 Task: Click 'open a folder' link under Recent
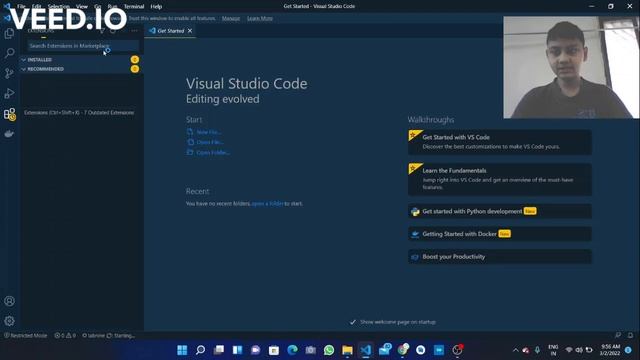click(x=267, y=203)
